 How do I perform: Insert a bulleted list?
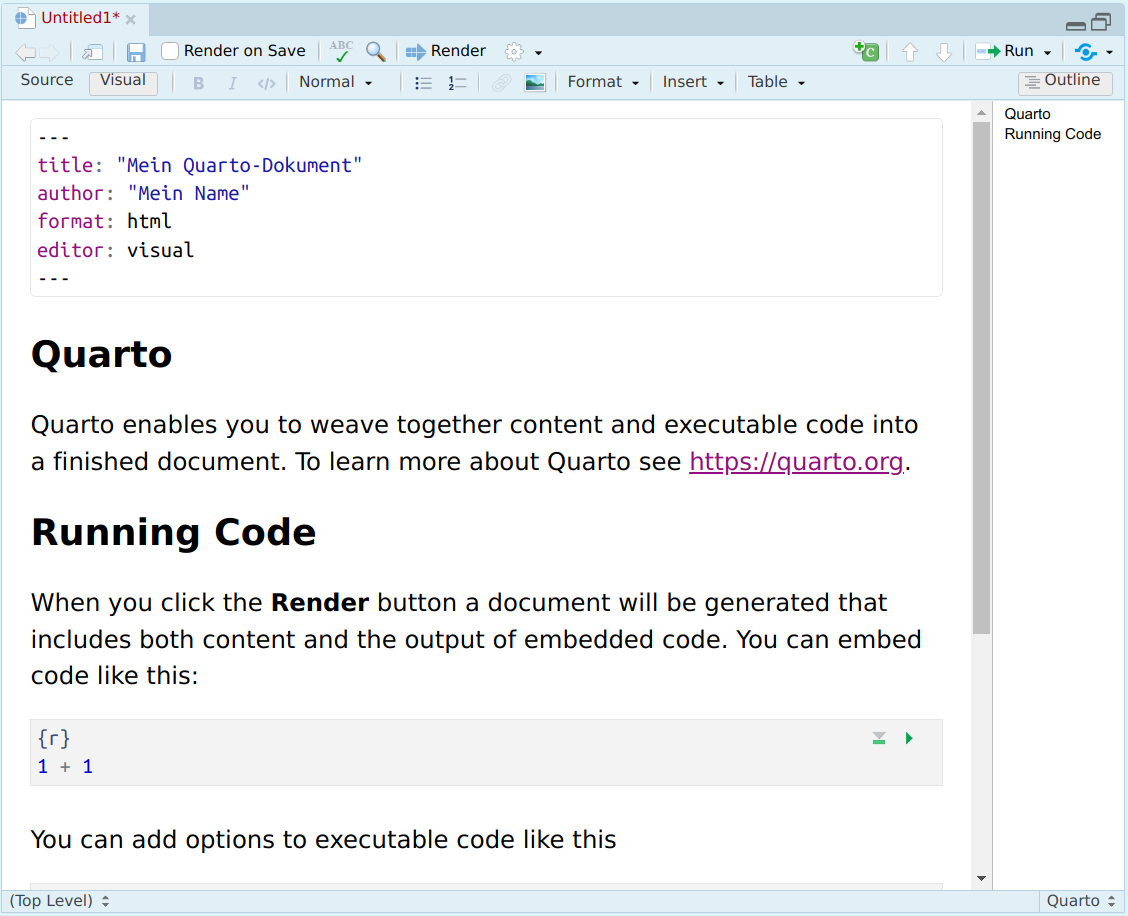(424, 83)
